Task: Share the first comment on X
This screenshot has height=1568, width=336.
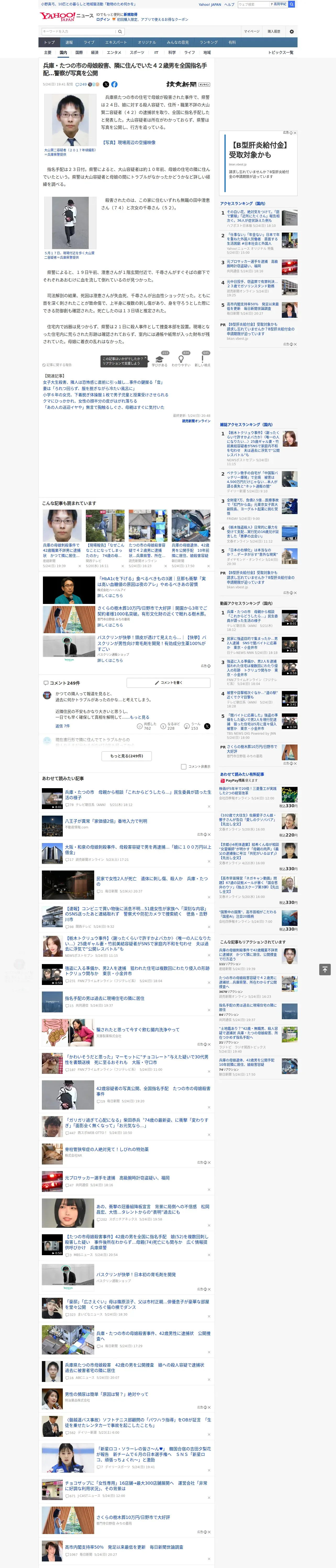Action: click(207, 726)
